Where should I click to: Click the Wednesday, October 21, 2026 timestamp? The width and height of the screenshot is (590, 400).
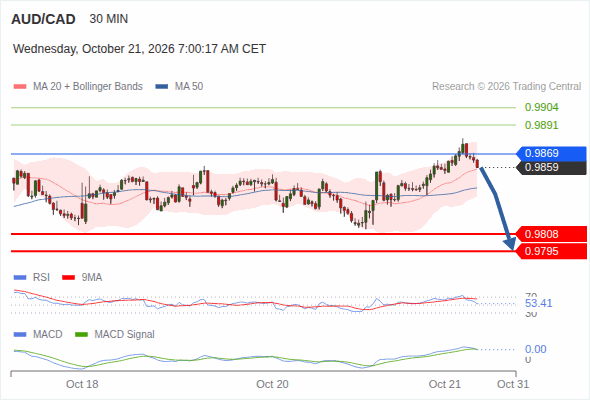pos(139,49)
